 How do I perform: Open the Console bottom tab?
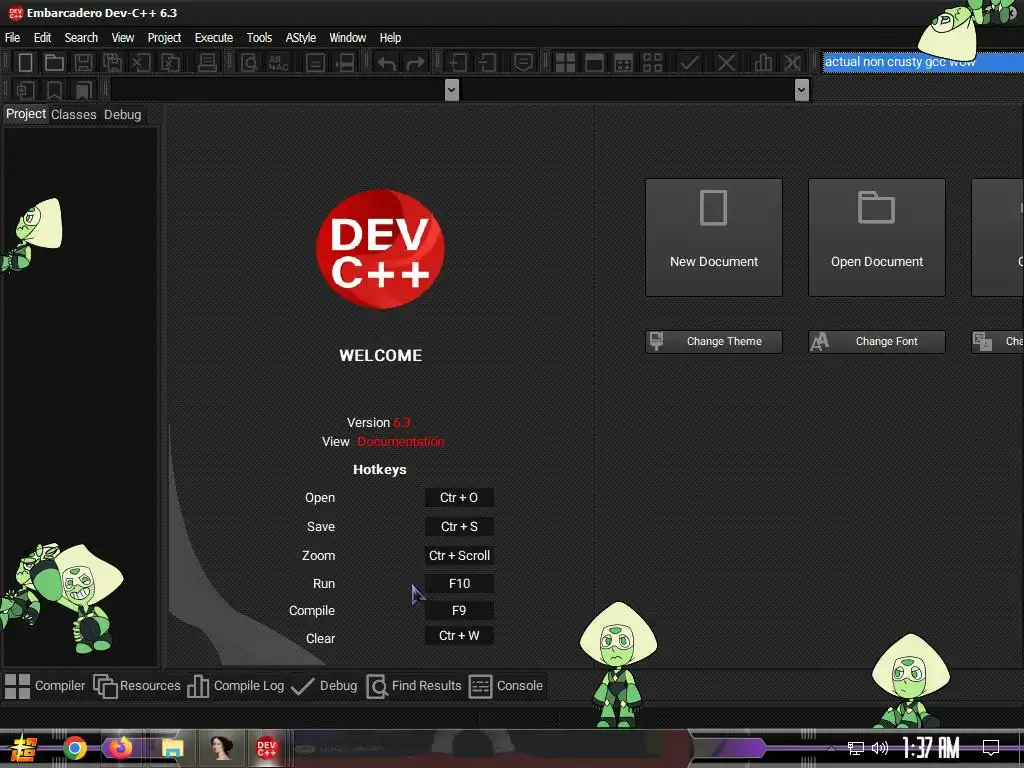coord(506,686)
